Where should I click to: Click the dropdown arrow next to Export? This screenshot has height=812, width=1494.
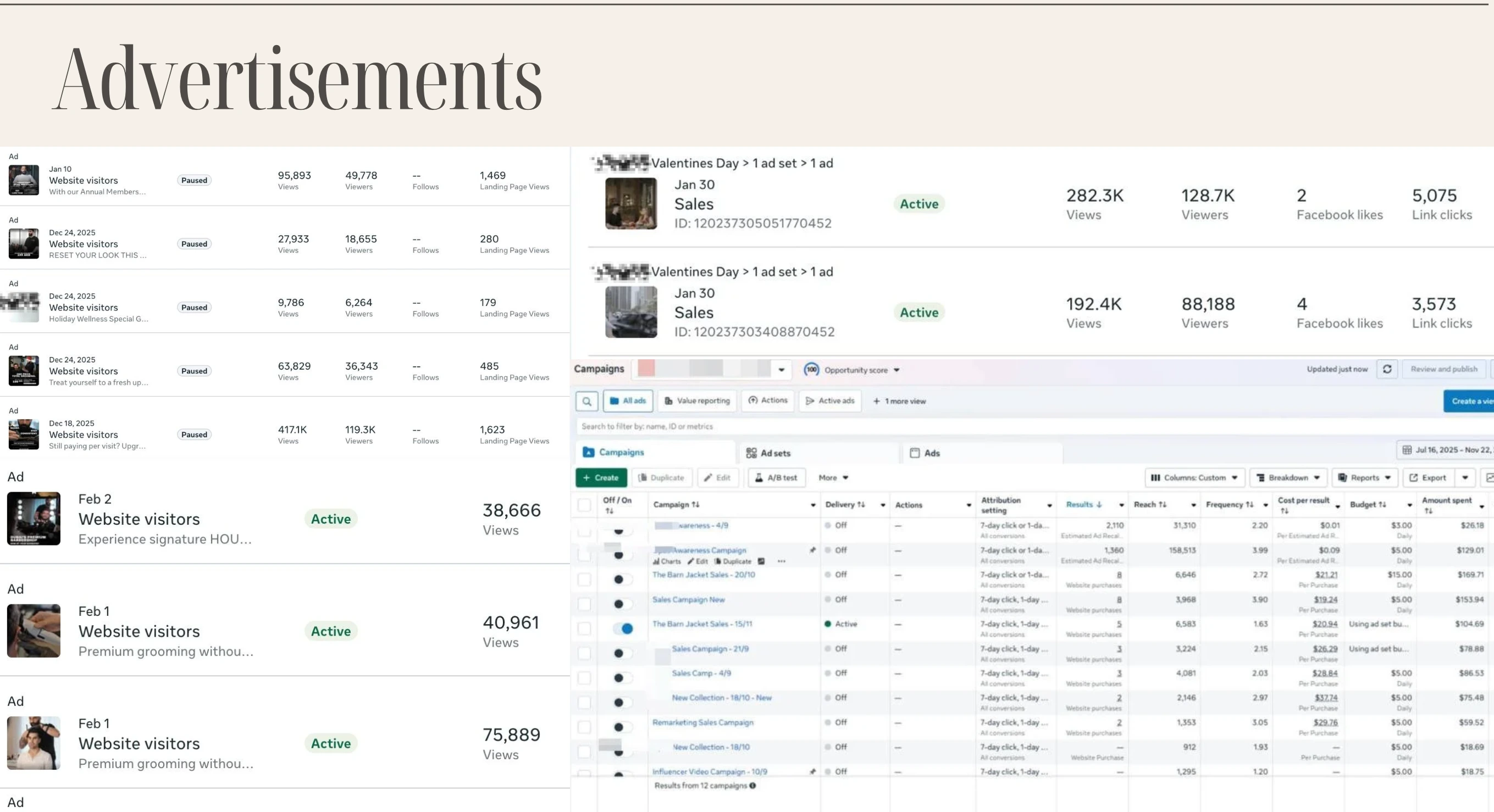pyautogui.click(x=1465, y=477)
